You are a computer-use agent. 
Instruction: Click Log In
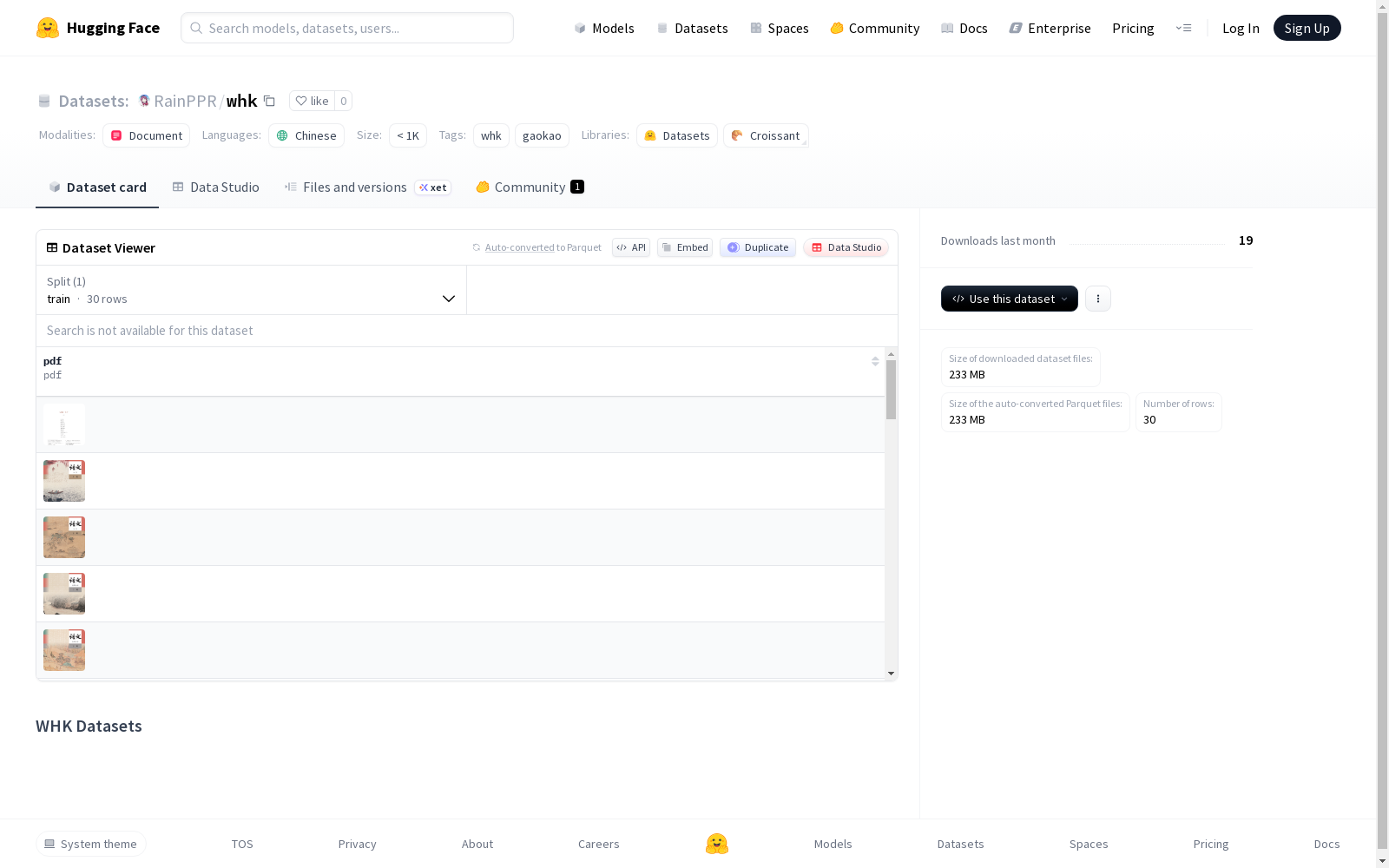point(1241,28)
